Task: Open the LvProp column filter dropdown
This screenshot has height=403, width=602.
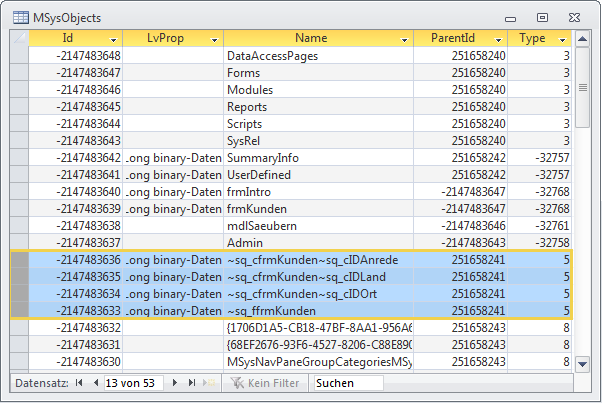Action: pos(214,39)
